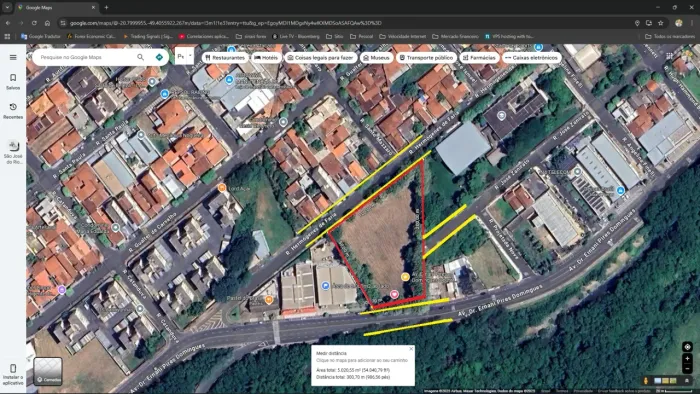Open the Google Maps hamburger menu
The height and width of the screenshot is (394, 700).
13,57
